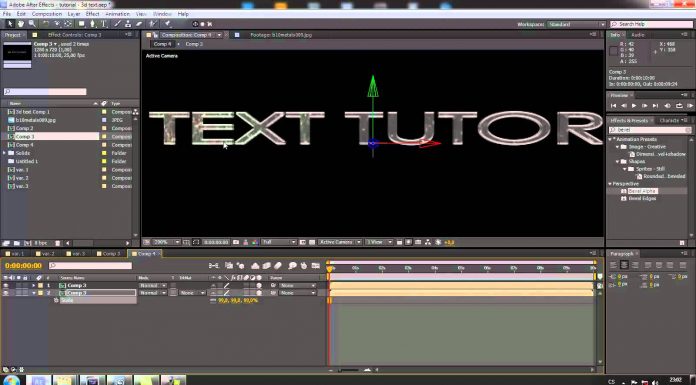Click the new composition icon in Project panel
This screenshot has height=385, width=696.
coord(28,243)
